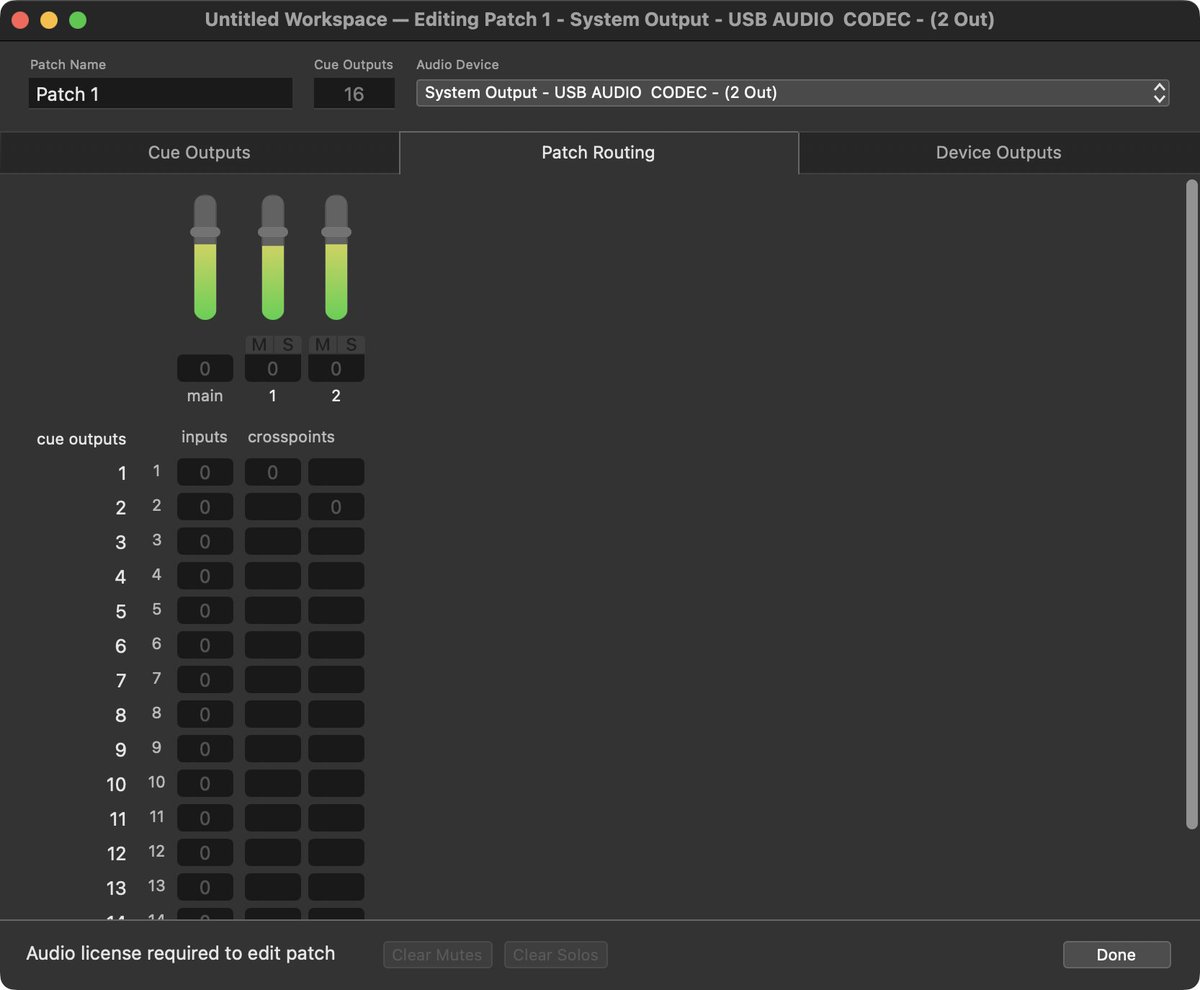
Task: Click crosspoint cue output 2 to output 2
Action: [336, 507]
